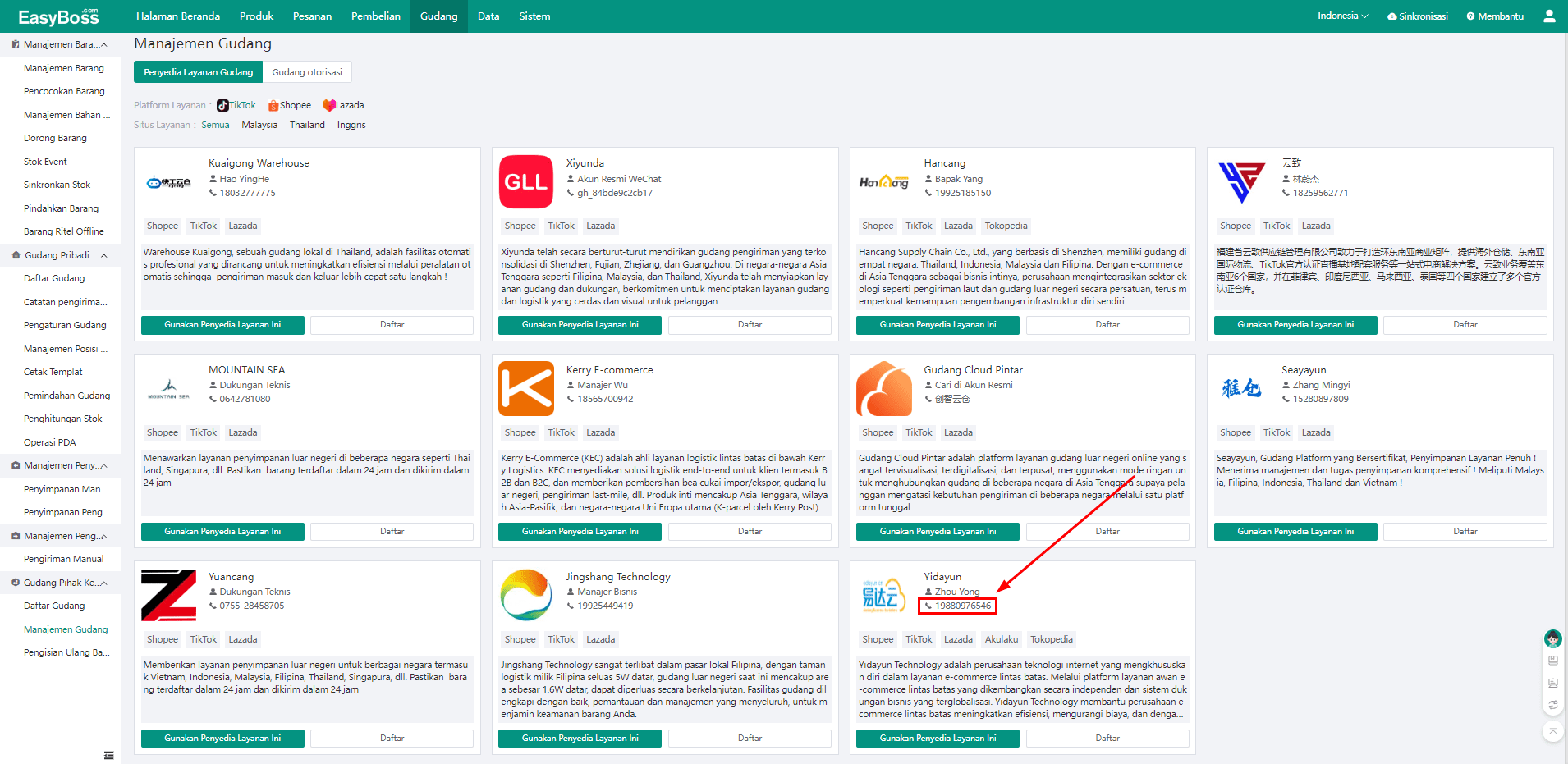The image size is (1568, 764).
Task: Click the Gudang Cloud Pintar logo
Action: 884,388
